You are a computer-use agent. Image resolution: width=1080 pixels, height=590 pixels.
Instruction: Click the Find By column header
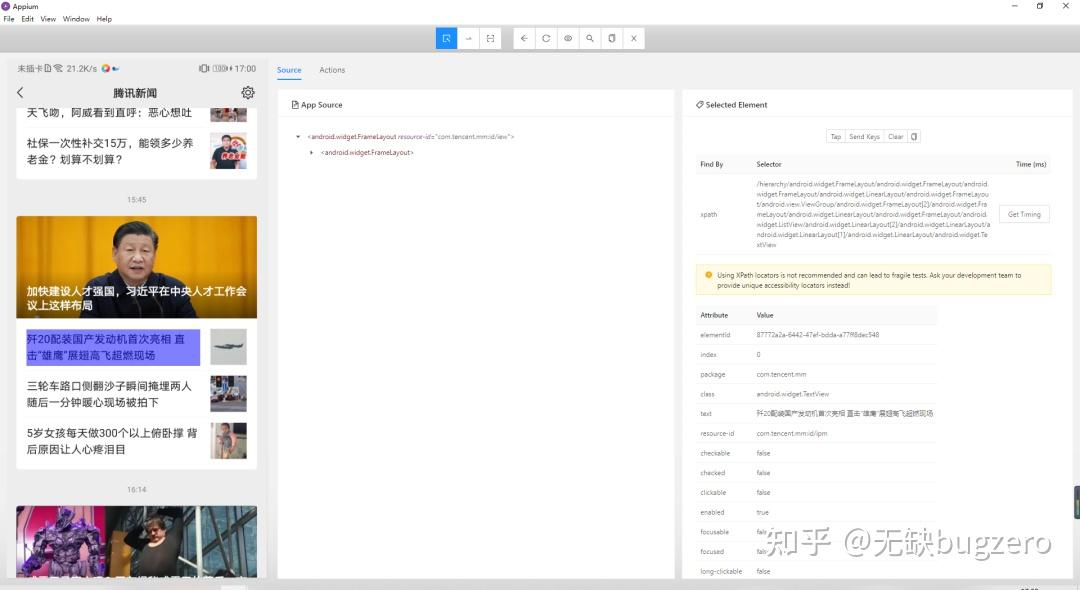[x=712, y=164]
